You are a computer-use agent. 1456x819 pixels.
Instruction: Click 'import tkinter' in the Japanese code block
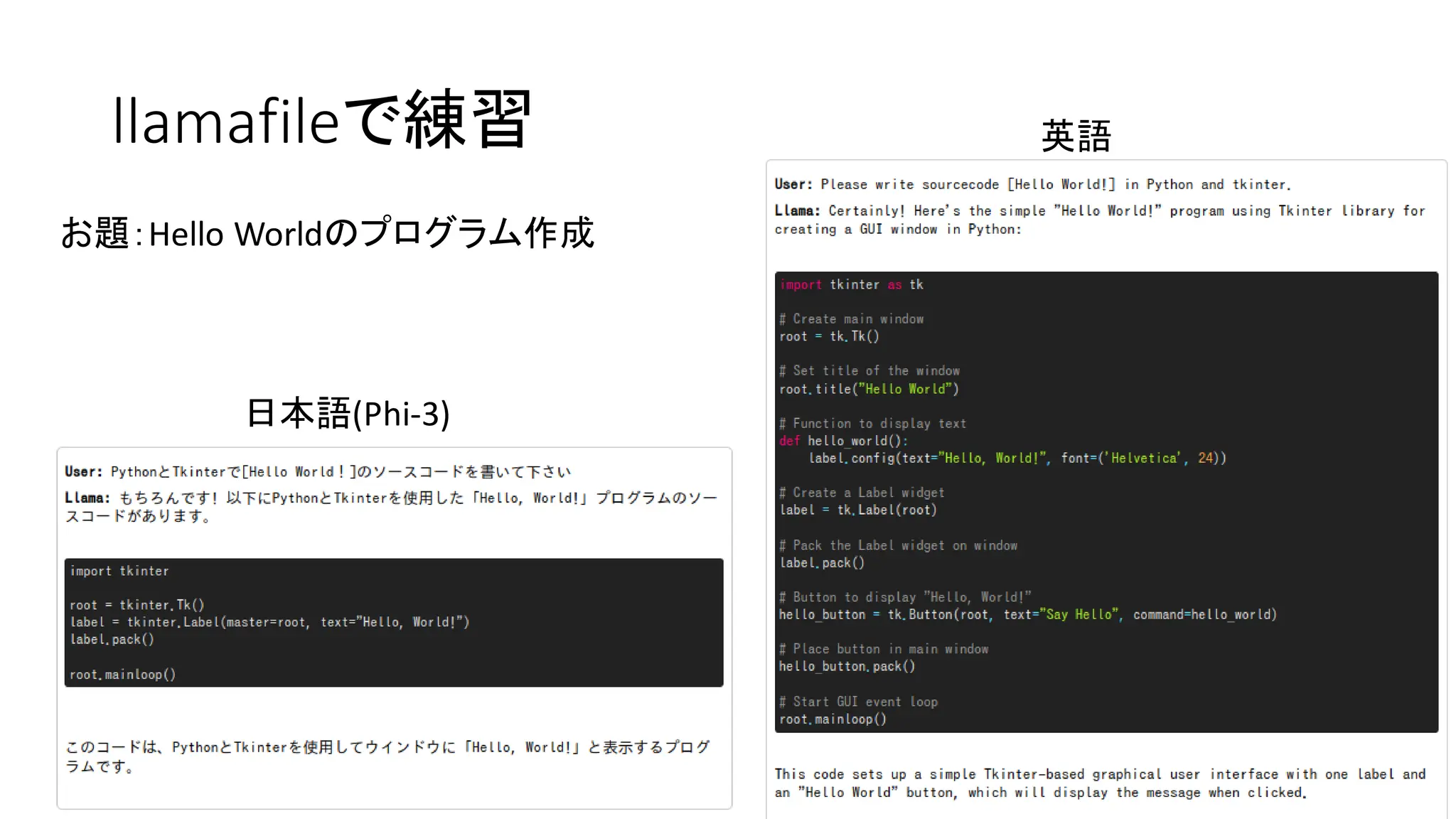click(119, 571)
